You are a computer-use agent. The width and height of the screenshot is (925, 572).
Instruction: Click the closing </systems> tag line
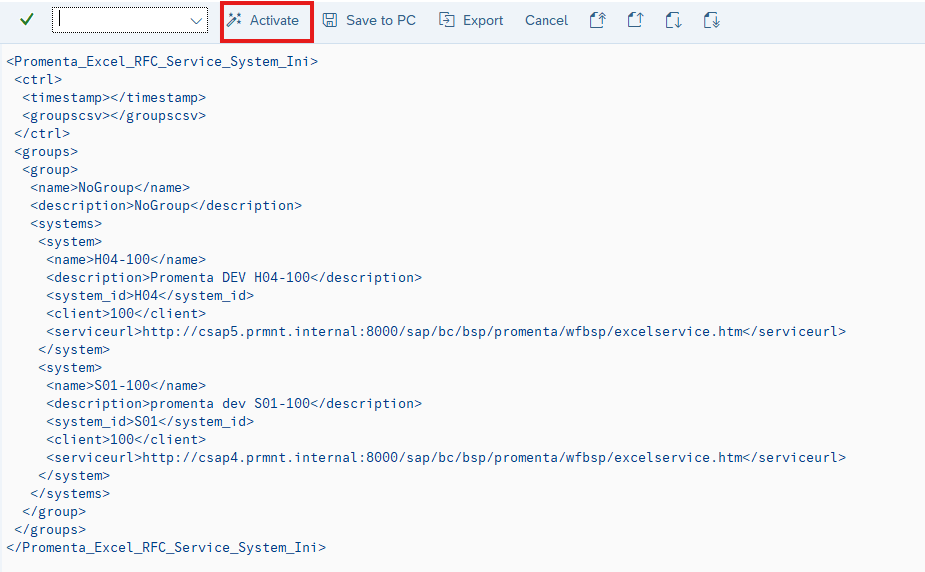(70, 493)
